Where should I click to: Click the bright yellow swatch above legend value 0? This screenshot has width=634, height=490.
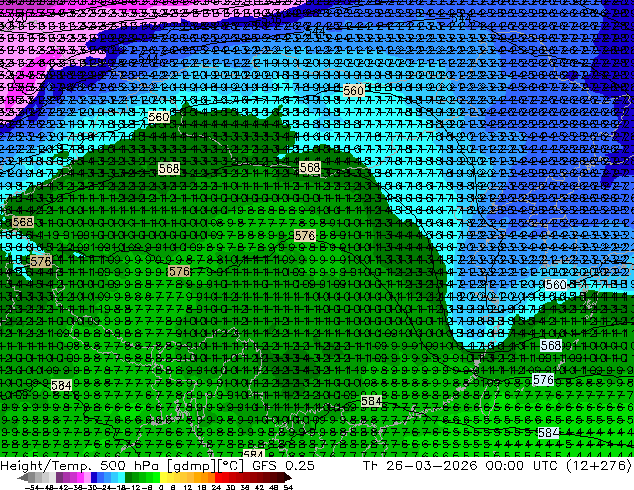click(x=163, y=477)
